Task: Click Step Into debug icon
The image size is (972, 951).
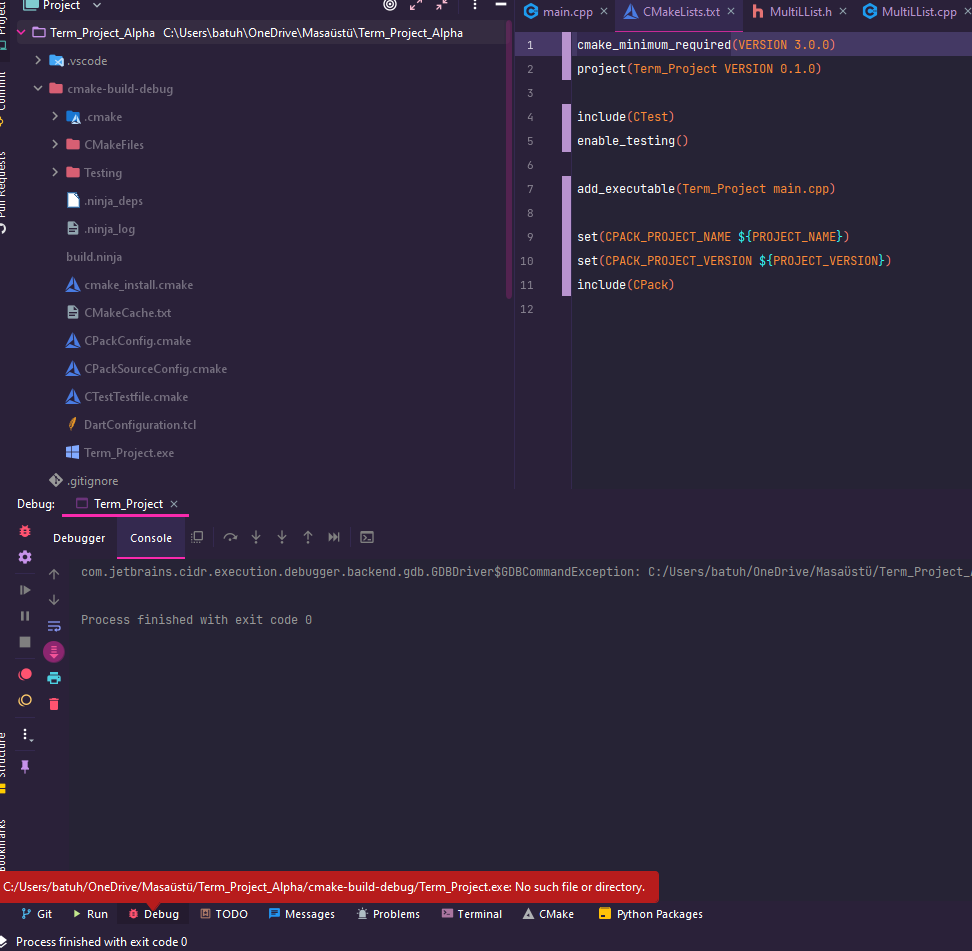Action: [256, 537]
